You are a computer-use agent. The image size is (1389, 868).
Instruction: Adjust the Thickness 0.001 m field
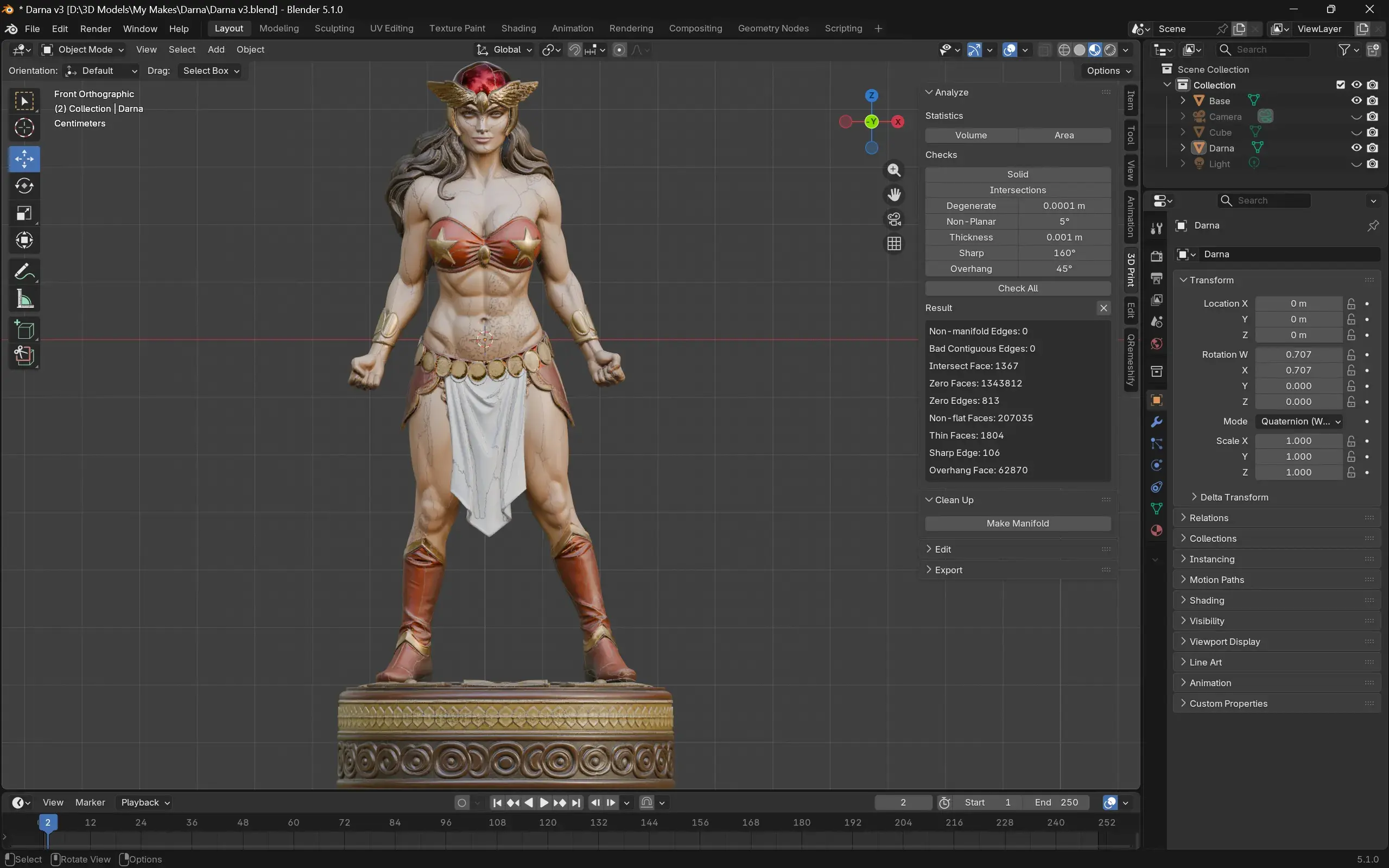point(1064,237)
